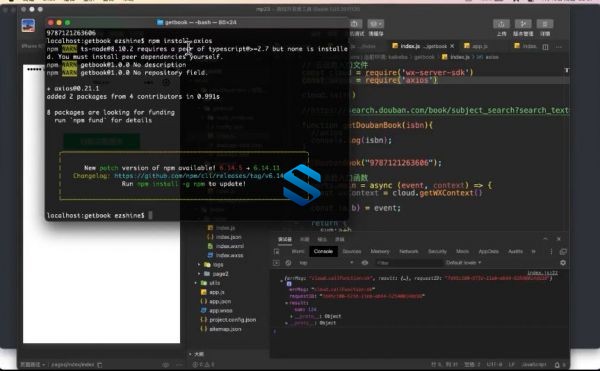Image resolution: width=600 pixels, height=371 pixels.
Task: Toggle the devtools dock-side icon
Action: coord(563,252)
